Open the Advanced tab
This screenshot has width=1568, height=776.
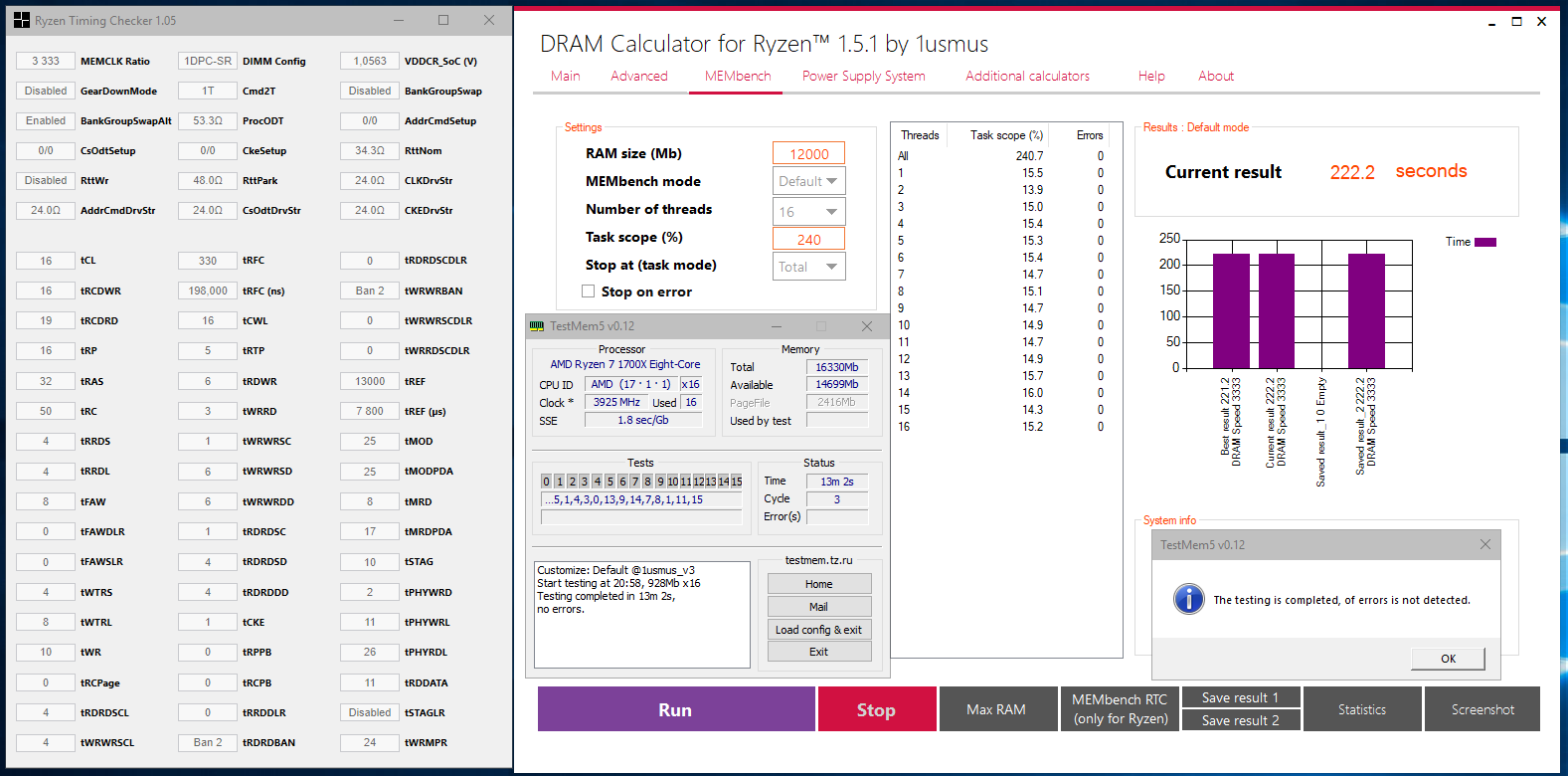[639, 76]
